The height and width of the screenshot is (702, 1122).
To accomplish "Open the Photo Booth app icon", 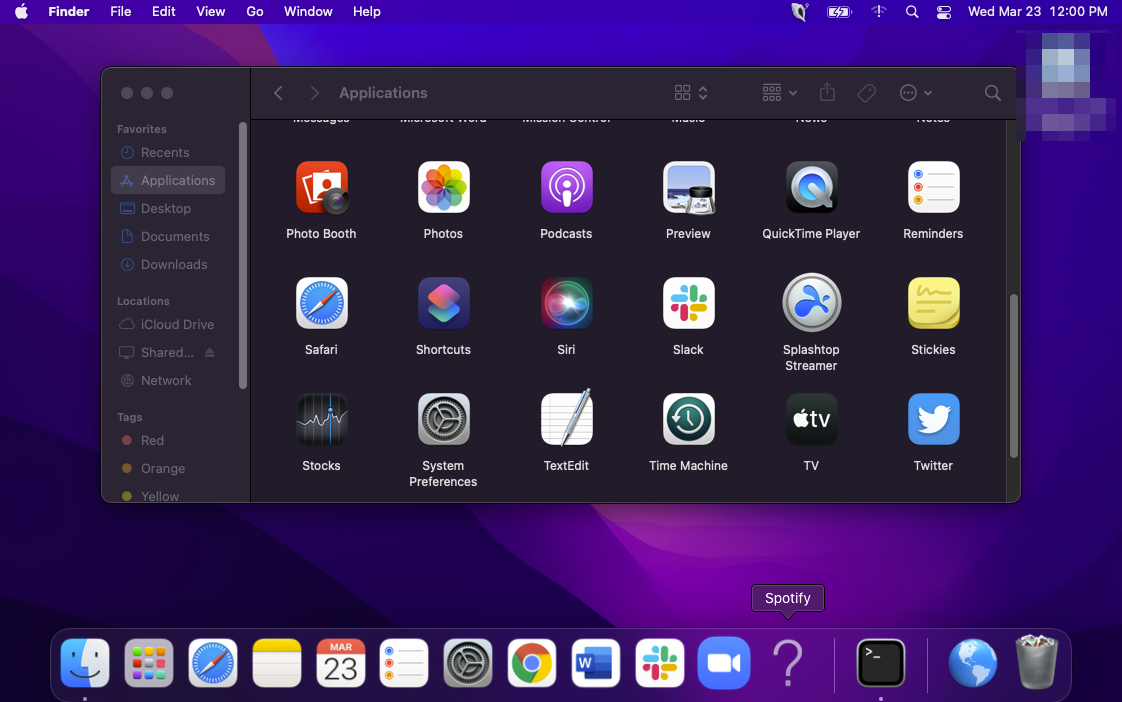I will coord(321,187).
